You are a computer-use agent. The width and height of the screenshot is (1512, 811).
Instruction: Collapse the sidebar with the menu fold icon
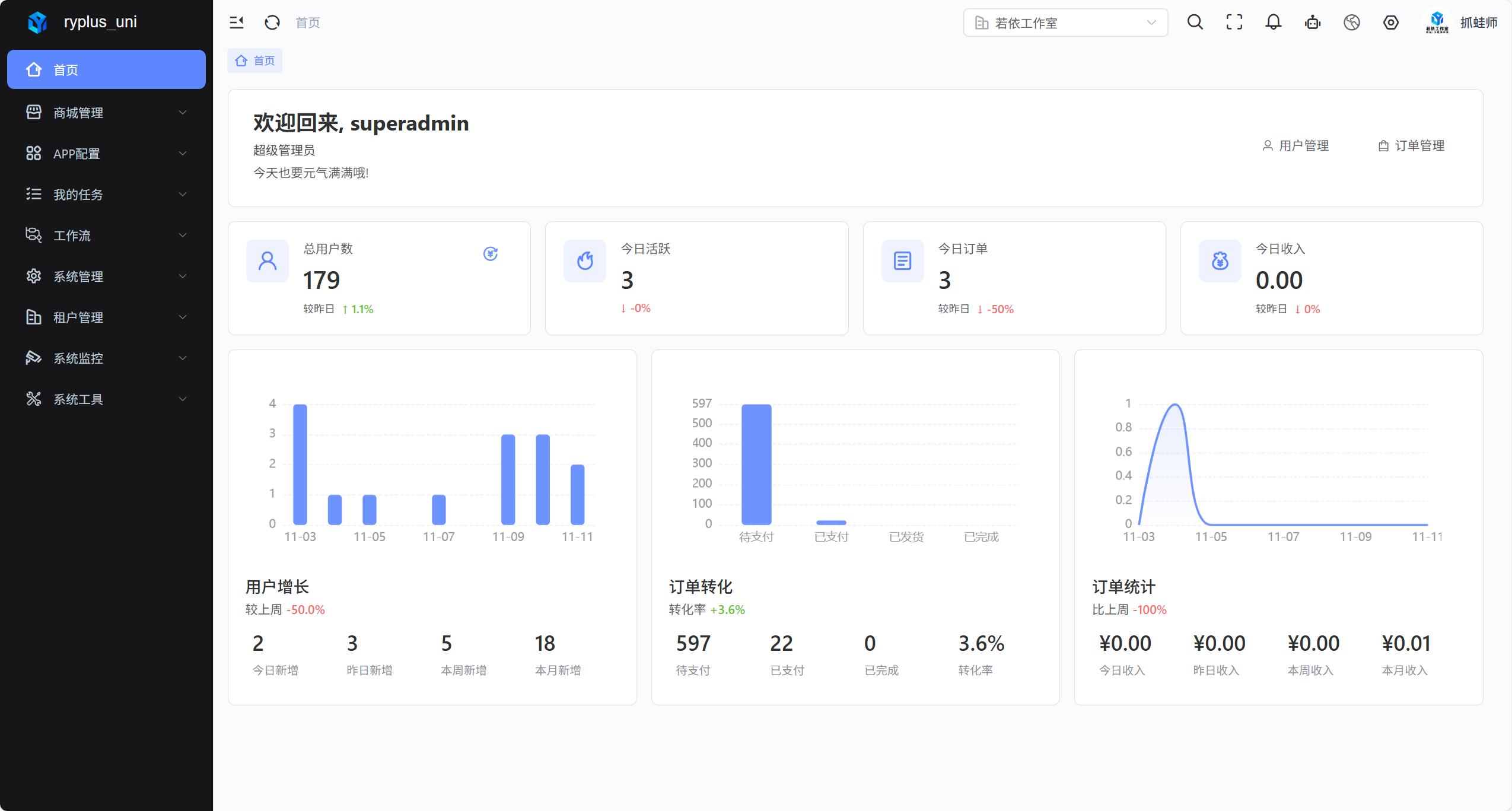click(236, 23)
